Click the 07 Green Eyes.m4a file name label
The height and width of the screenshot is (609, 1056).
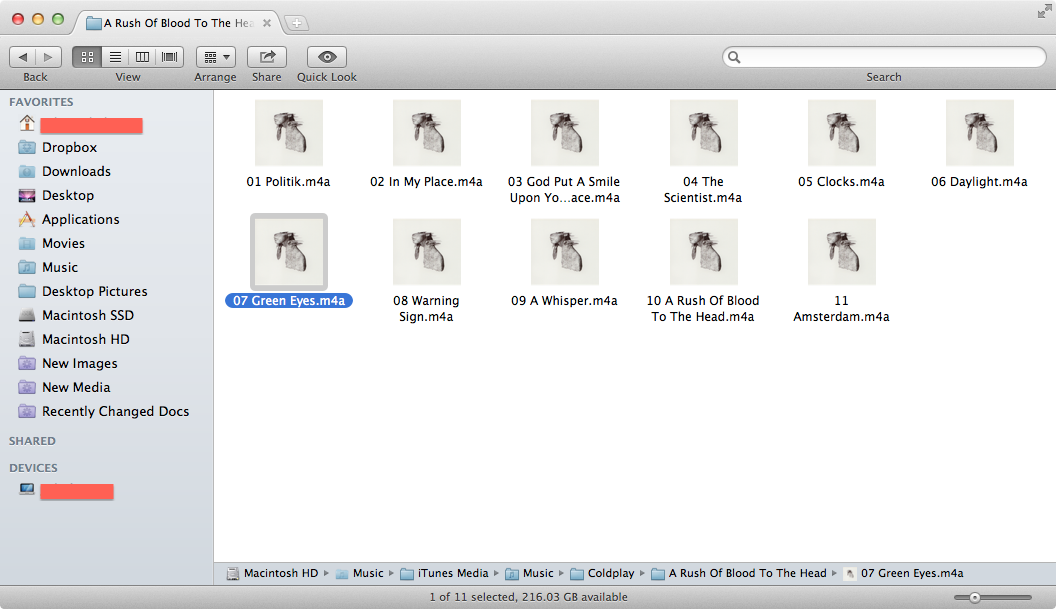pyautogui.click(x=289, y=300)
